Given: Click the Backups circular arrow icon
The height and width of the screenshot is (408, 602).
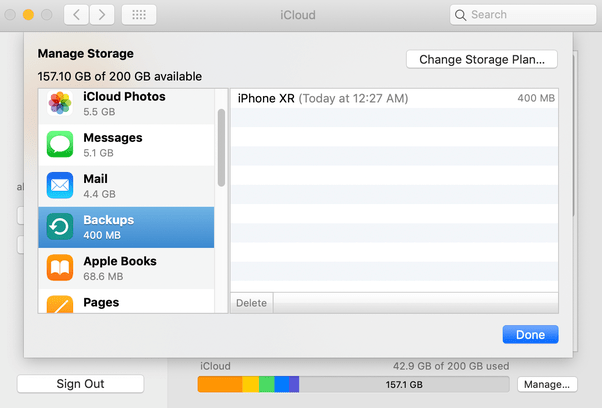Looking at the screenshot, I should click(x=60, y=226).
